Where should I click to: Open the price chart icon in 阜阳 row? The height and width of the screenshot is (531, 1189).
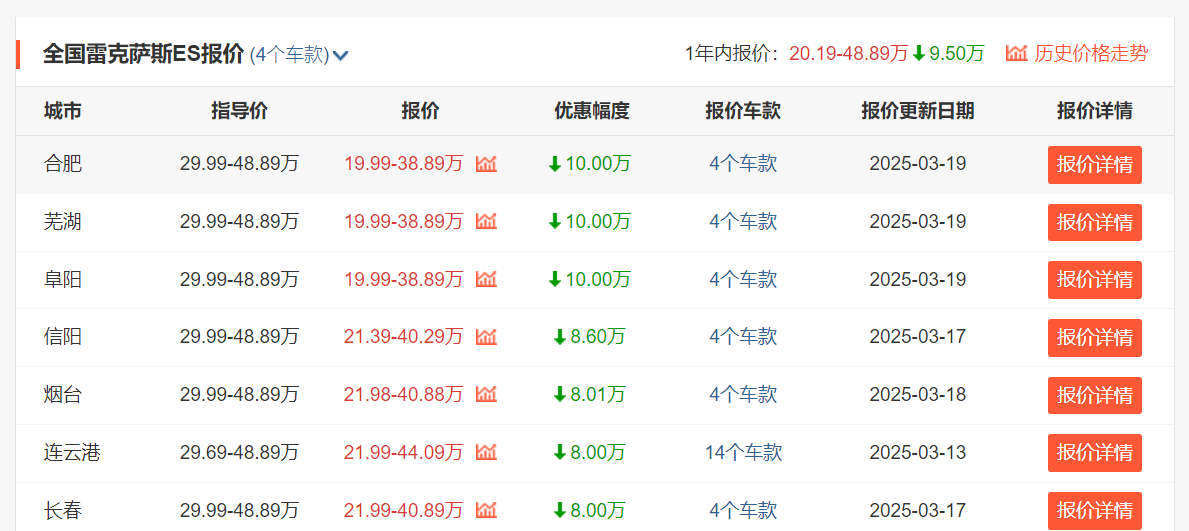click(486, 279)
